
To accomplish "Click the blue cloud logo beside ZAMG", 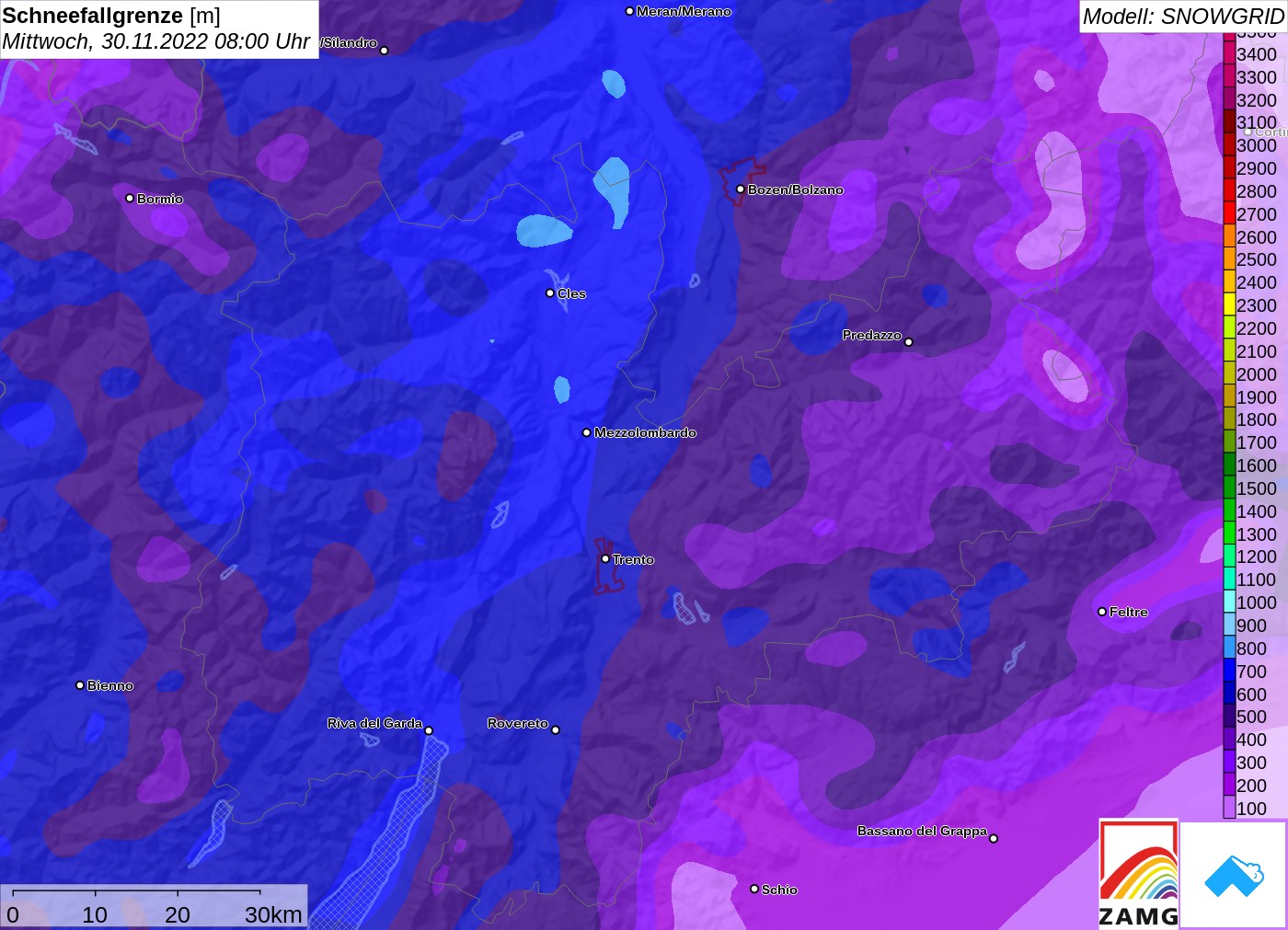I will click(1234, 875).
